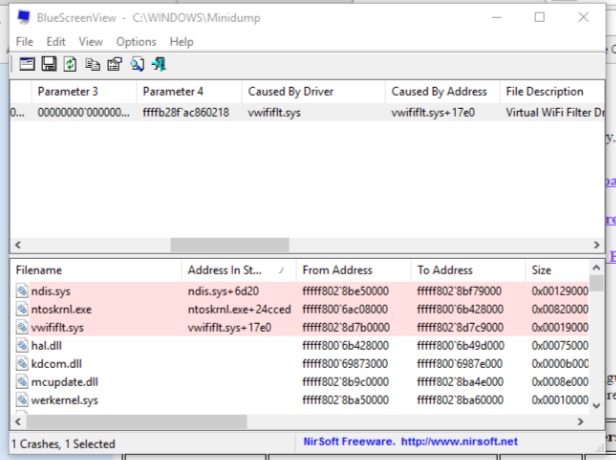The image size is (616, 460).
Task: Open the View menu
Action: click(x=91, y=42)
